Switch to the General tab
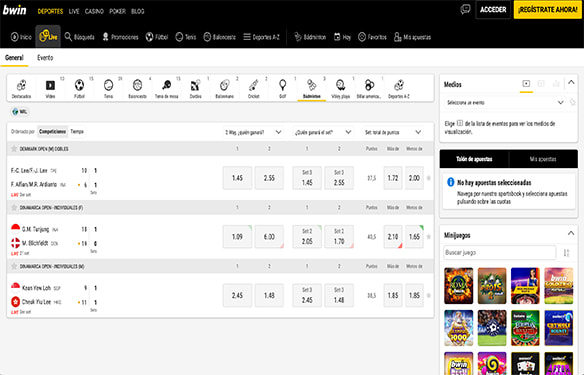Screen dimensions: 584x375 (14, 58)
